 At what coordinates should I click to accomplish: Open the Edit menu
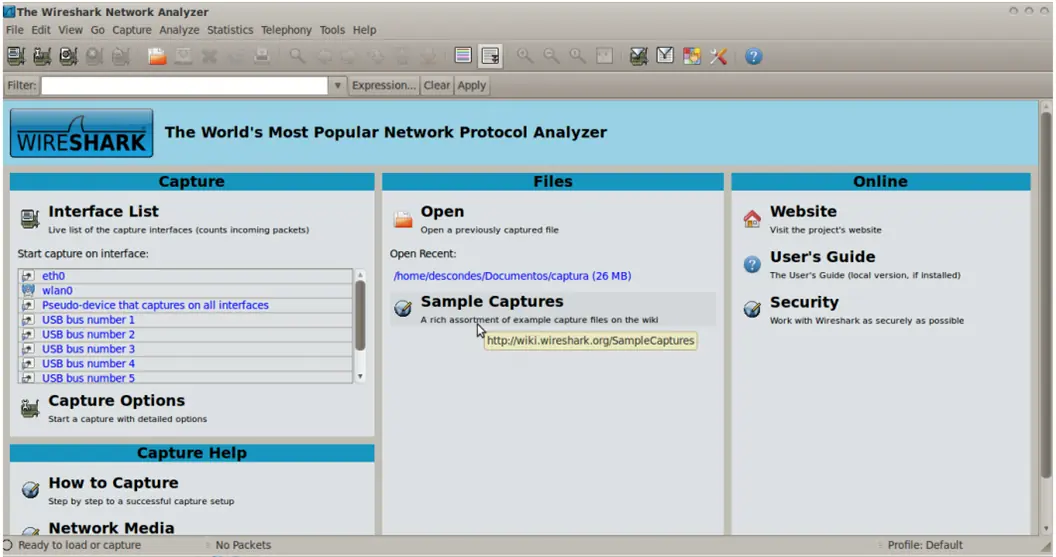coord(41,30)
